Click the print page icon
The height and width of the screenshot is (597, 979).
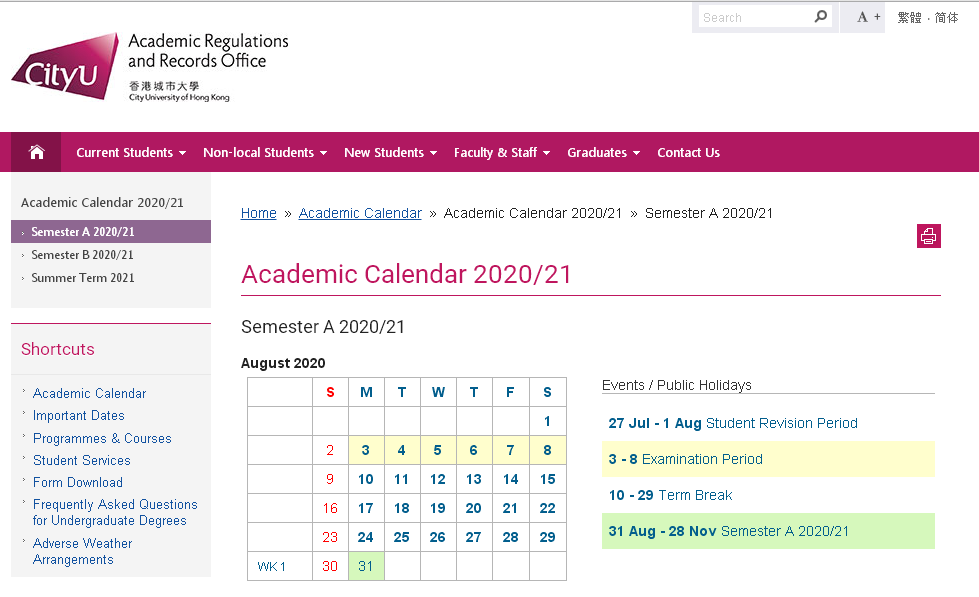(x=928, y=236)
